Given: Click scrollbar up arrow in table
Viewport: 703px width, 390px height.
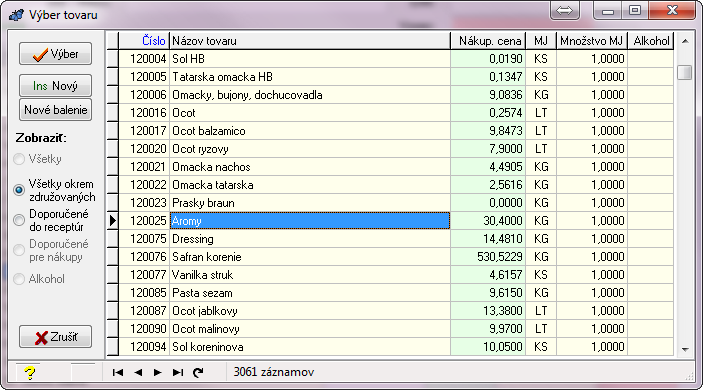Looking at the screenshot, I should [x=685, y=41].
